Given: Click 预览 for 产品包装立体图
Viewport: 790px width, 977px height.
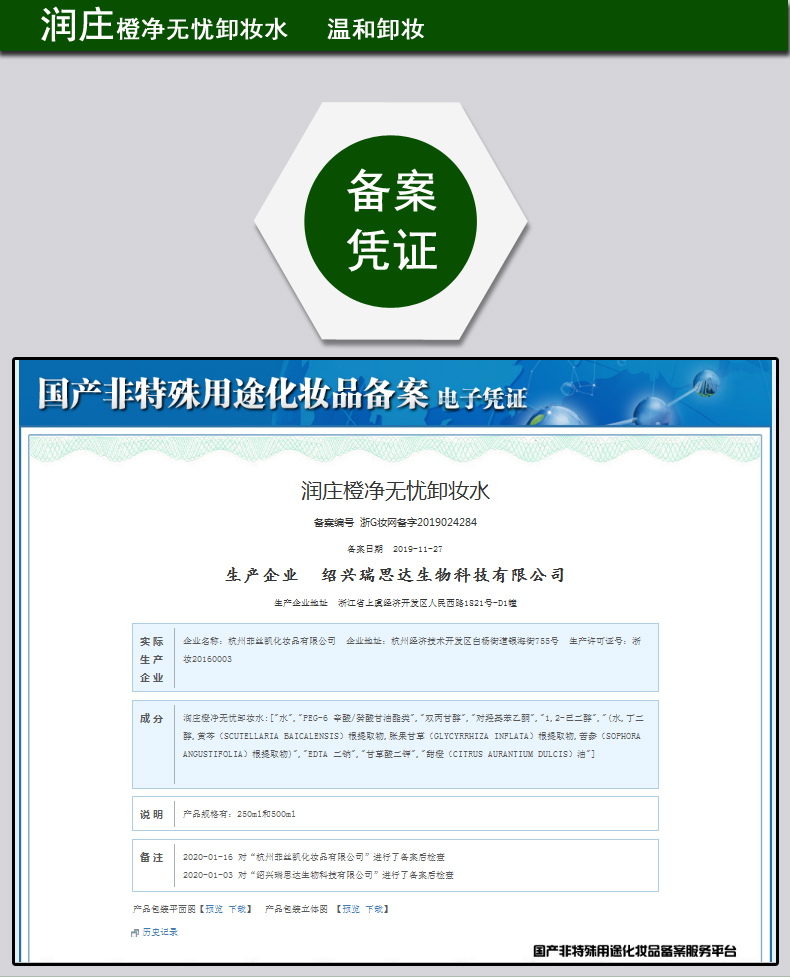Looking at the screenshot, I should click(x=351, y=909).
